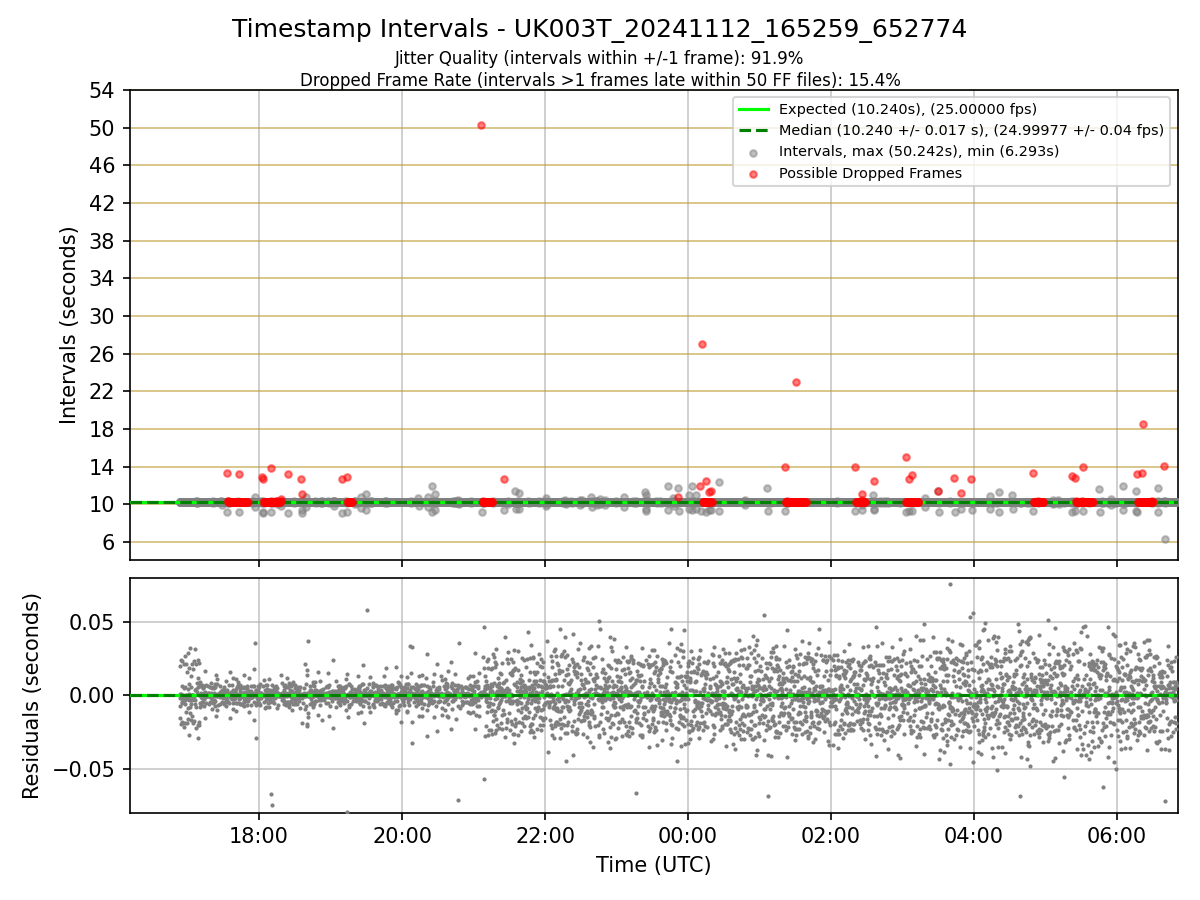Screen dimensions: 1200x900
Task: Click the "Residuals (seconds)" y-axis label
Action: click(x=32, y=696)
